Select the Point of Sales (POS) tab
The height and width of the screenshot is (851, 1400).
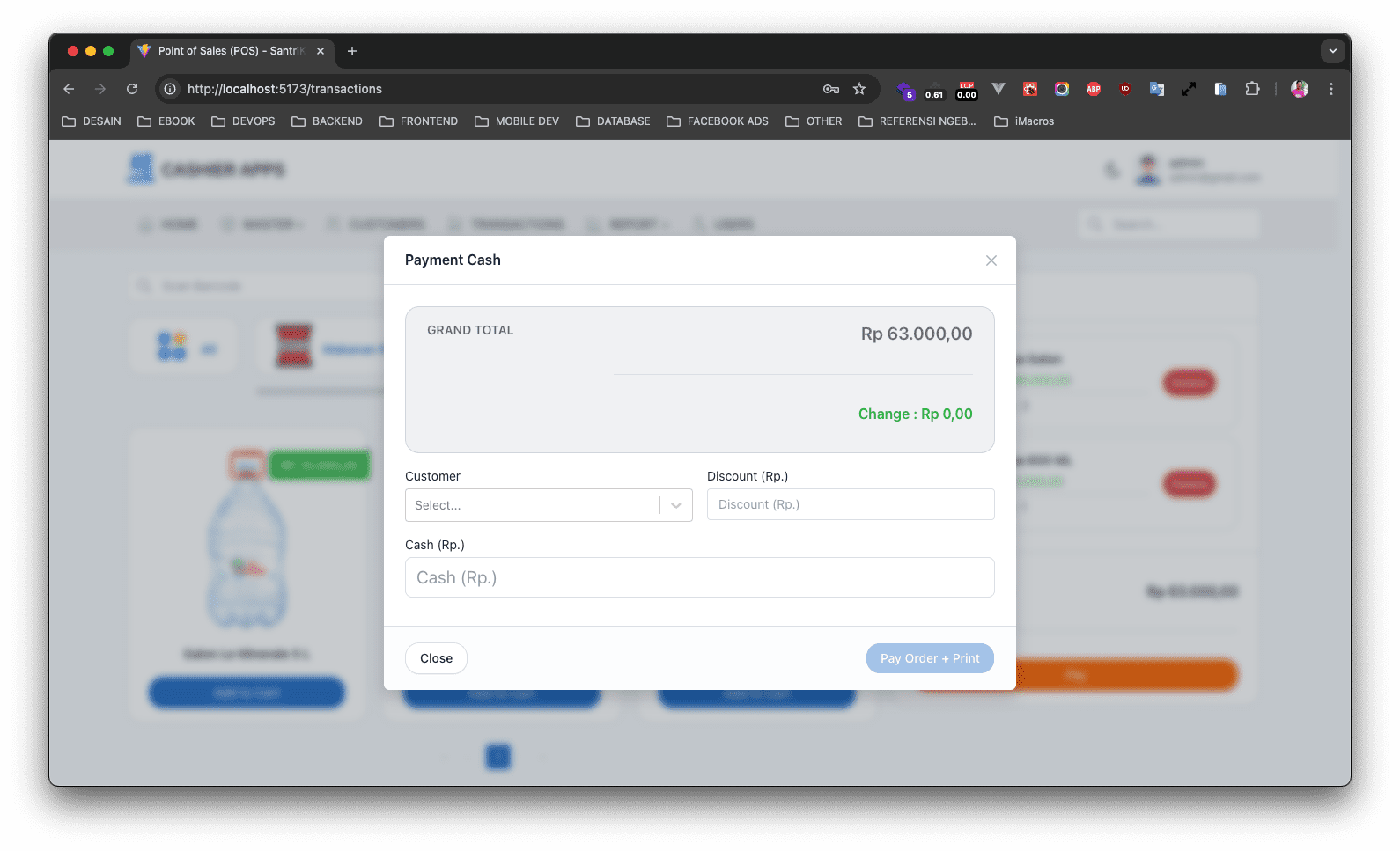click(231, 51)
